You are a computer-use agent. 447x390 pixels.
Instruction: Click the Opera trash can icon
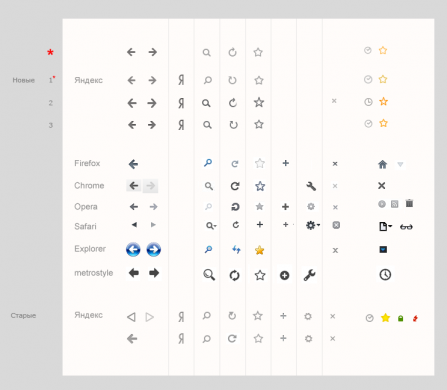coord(409,203)
